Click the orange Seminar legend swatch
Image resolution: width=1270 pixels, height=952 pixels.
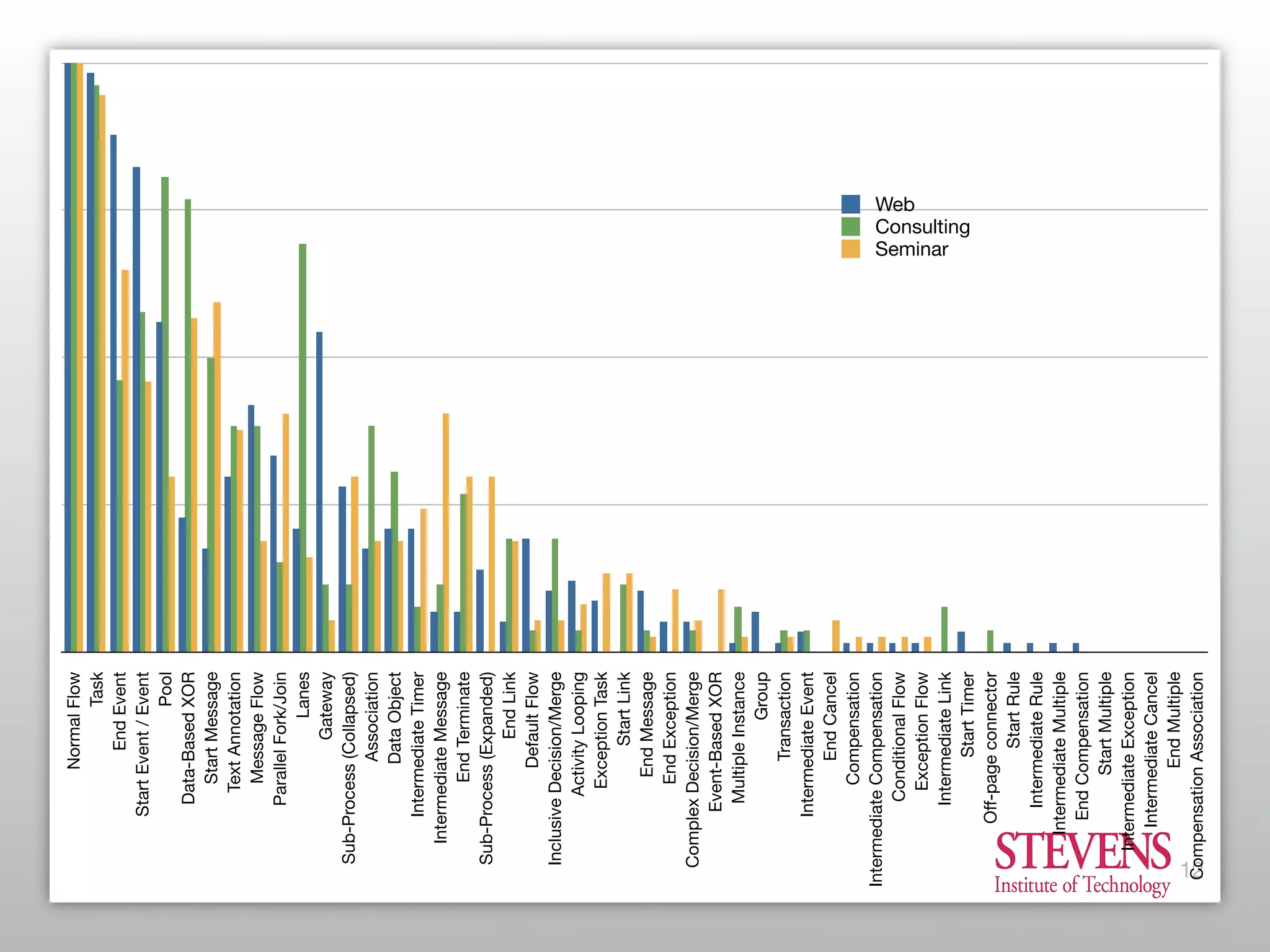pyautogui.click(x=850, y=249)
